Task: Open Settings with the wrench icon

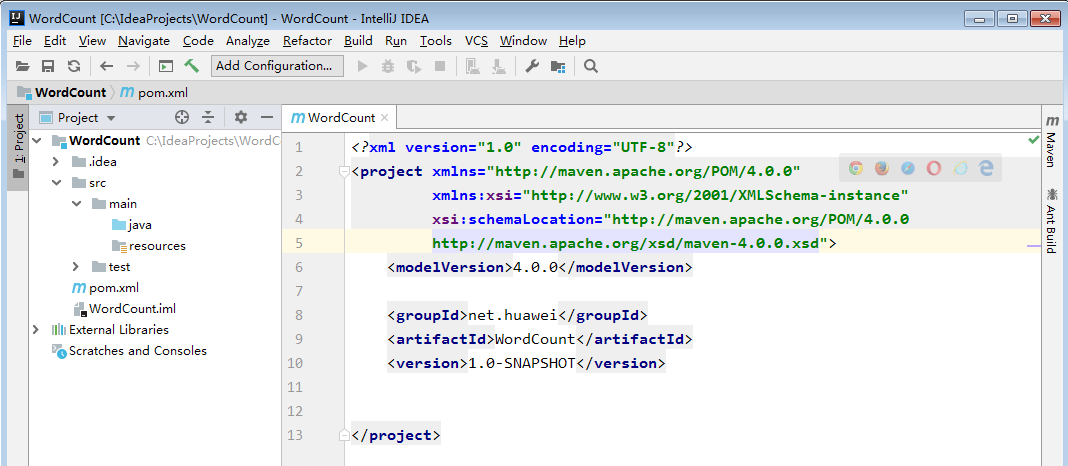Action: (x=532, y=66)
